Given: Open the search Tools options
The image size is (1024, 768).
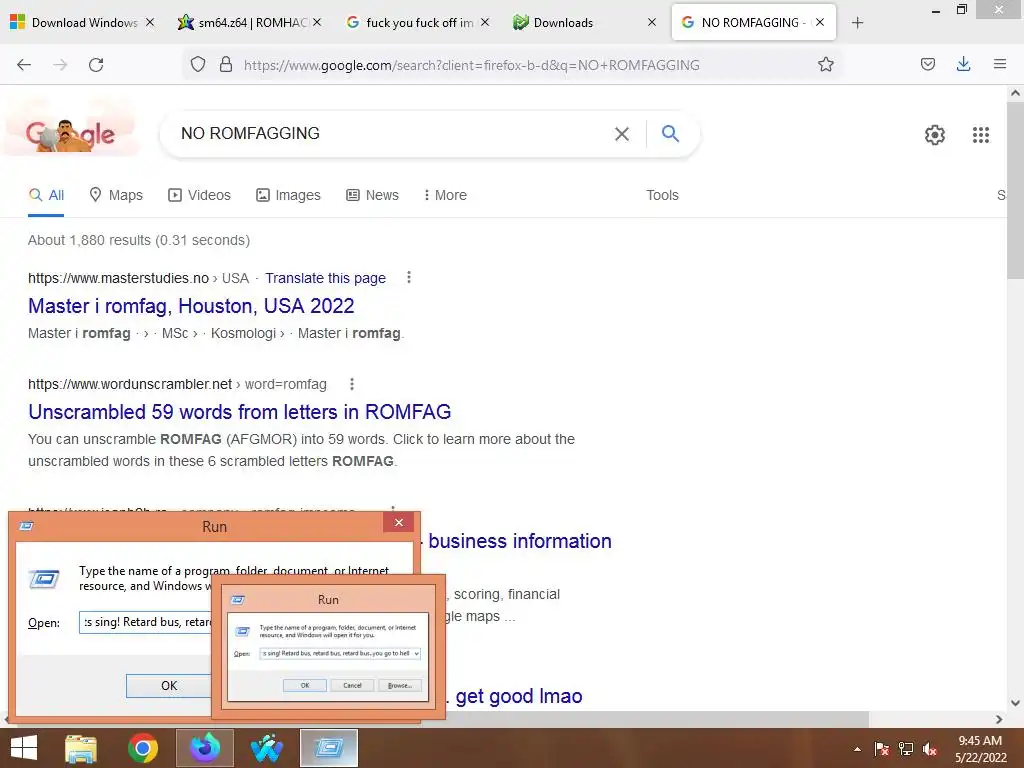Looking at the screenshot, I should click(x=662, y=195).
